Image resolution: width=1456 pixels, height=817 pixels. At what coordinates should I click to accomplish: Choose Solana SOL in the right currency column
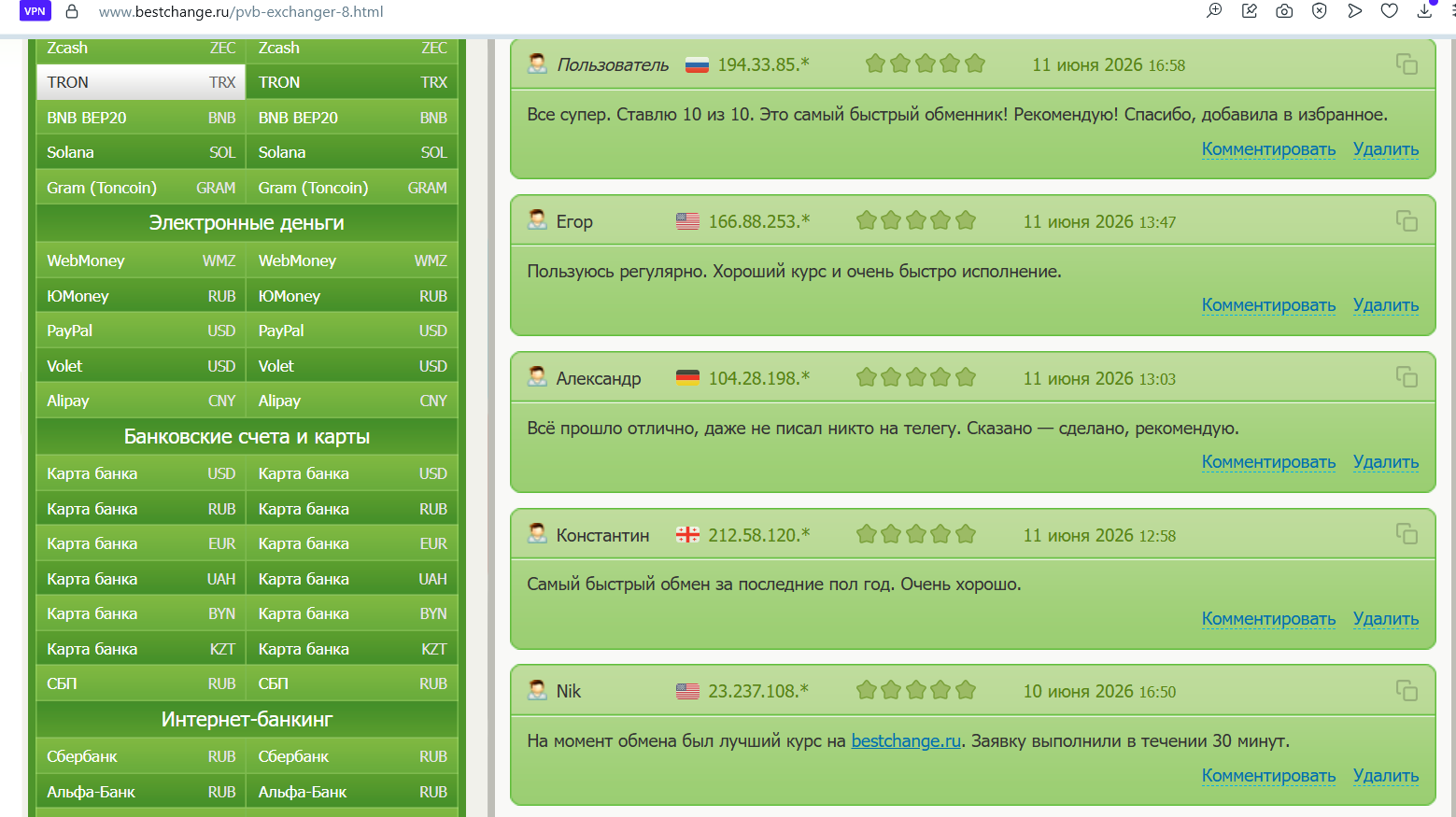click(352, 152)
